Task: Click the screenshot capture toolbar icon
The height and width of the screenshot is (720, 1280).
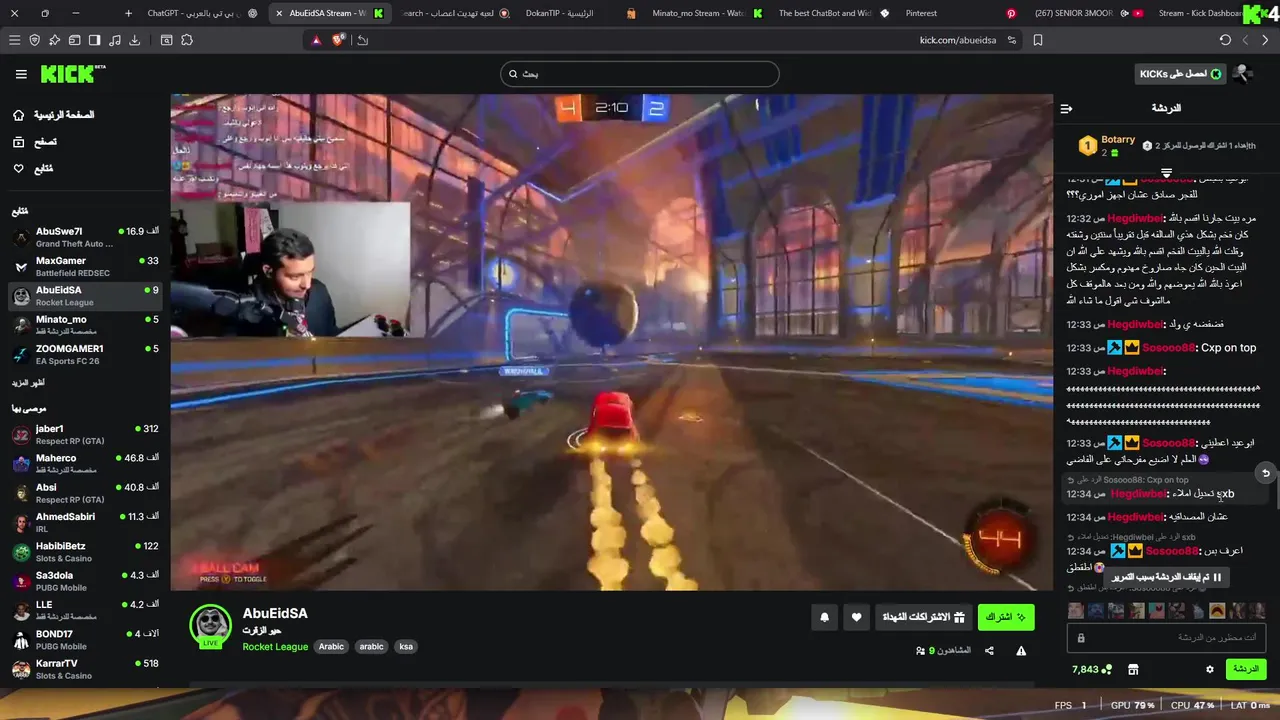Action: pyautogui.click(x=166, y=40)
